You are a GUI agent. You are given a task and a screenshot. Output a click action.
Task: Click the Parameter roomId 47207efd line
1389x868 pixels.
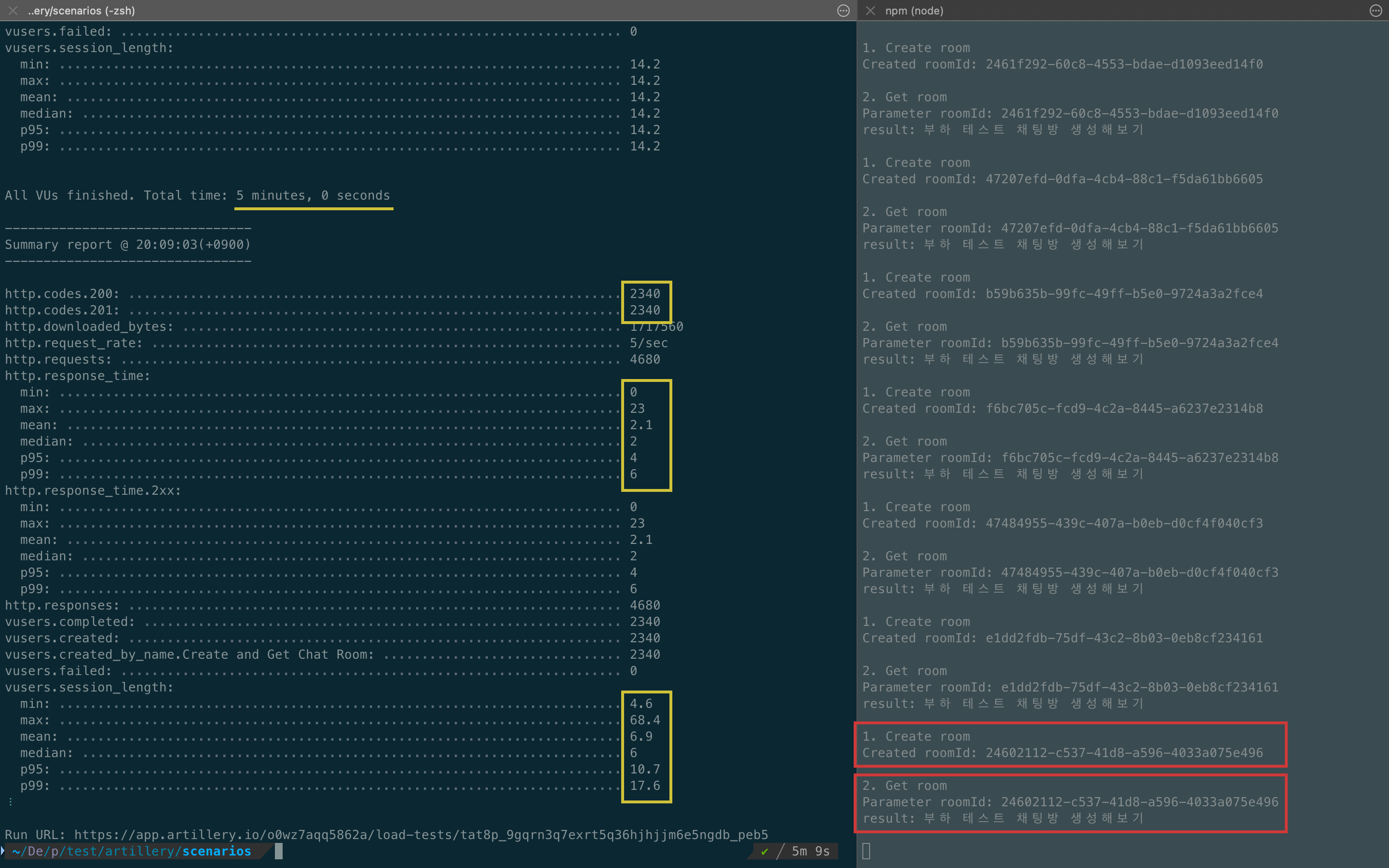pos(1071,228)
